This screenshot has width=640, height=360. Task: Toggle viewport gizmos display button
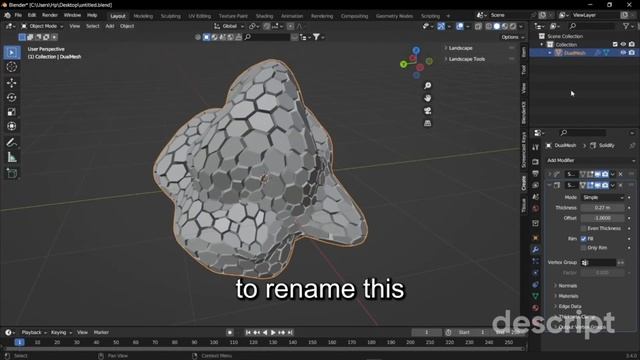pyautogui.click(x=441, y=26)
